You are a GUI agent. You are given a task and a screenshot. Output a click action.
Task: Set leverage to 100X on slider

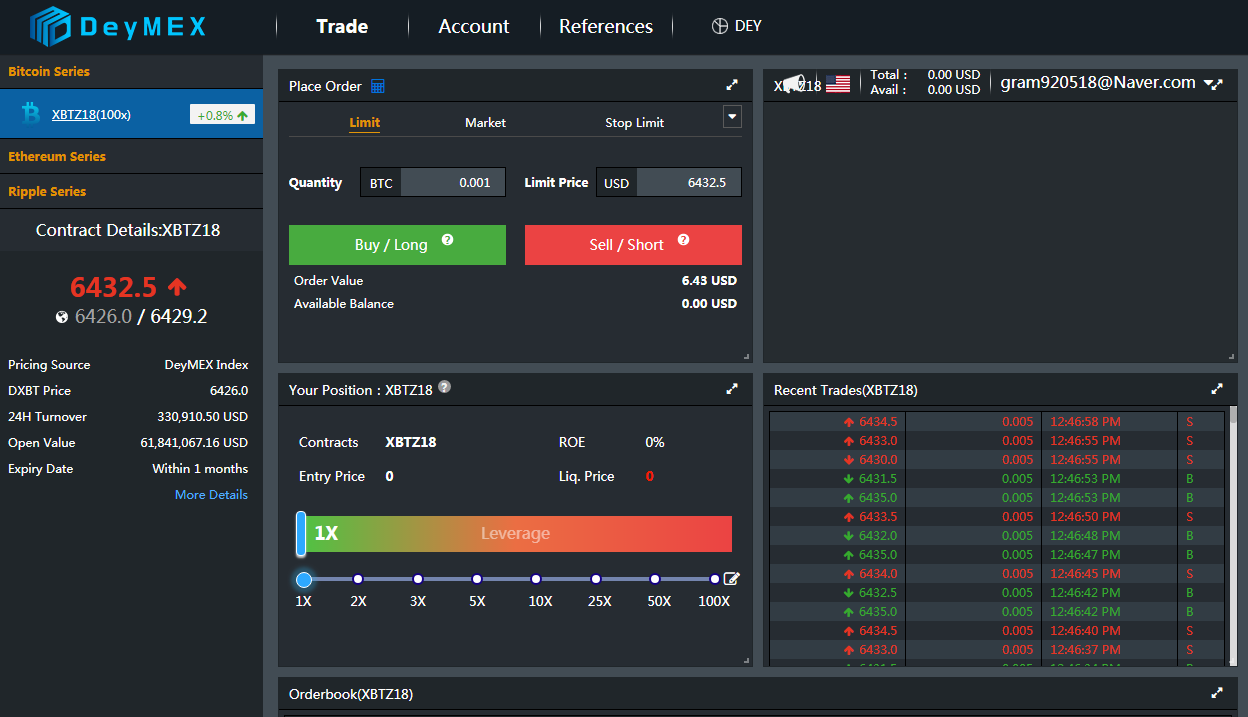(x=714, y=579)
